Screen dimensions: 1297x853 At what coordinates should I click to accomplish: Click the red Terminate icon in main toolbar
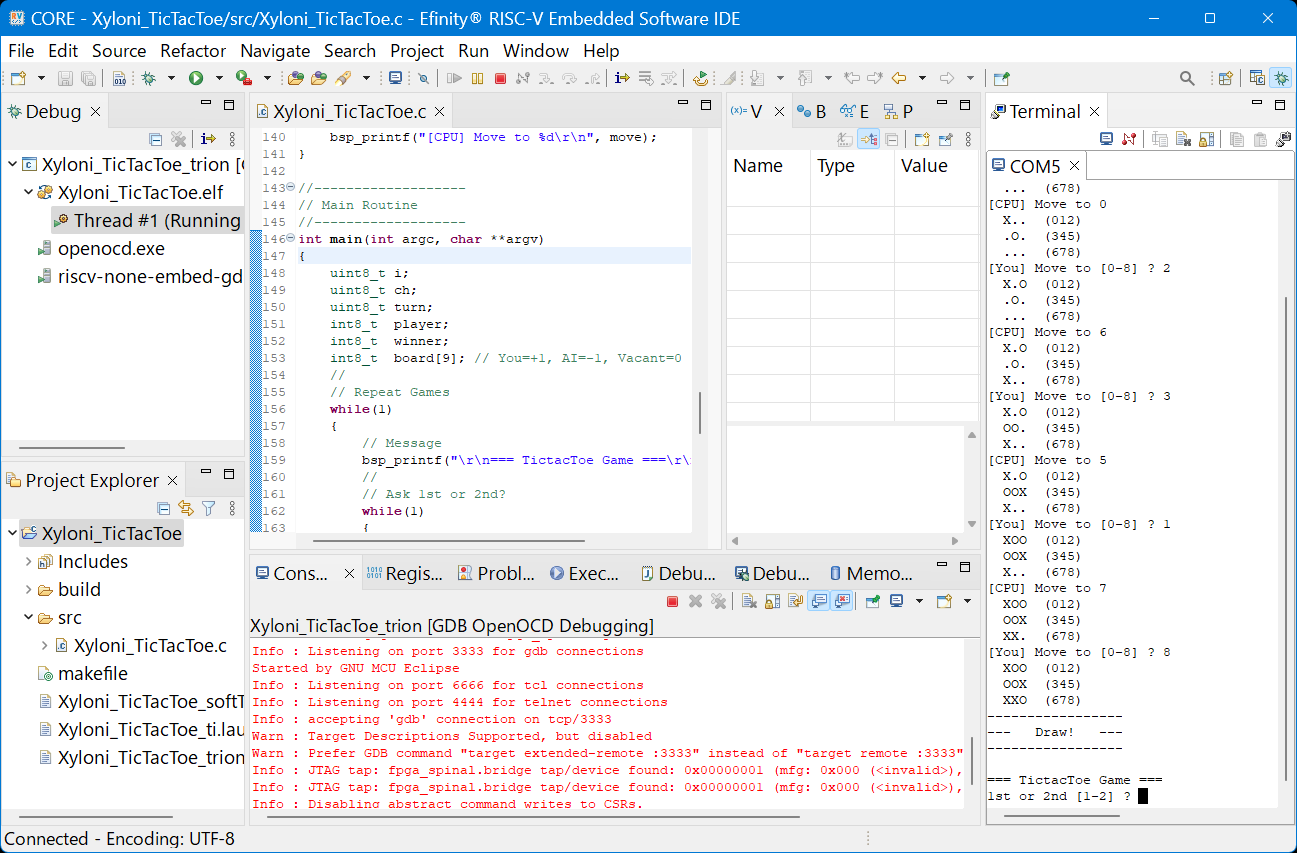[x=501, y=78]
